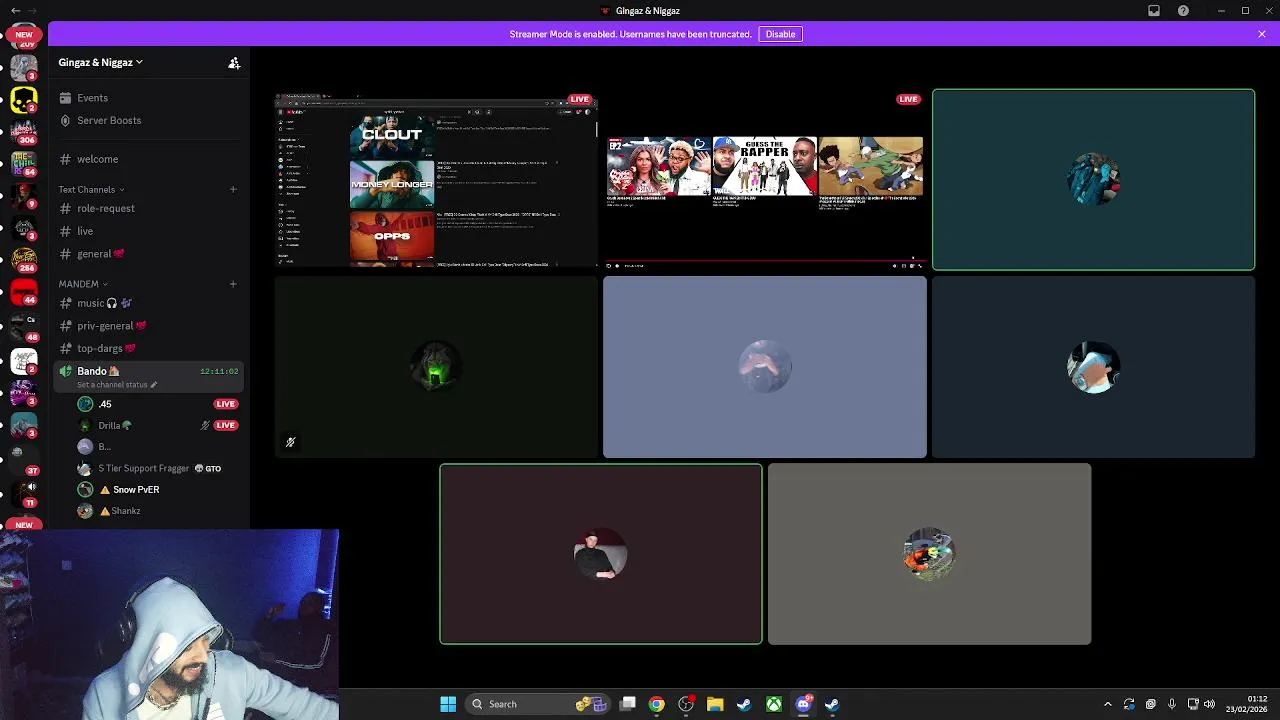Show hidden icons chevron in system tray

coord(1107,704)
